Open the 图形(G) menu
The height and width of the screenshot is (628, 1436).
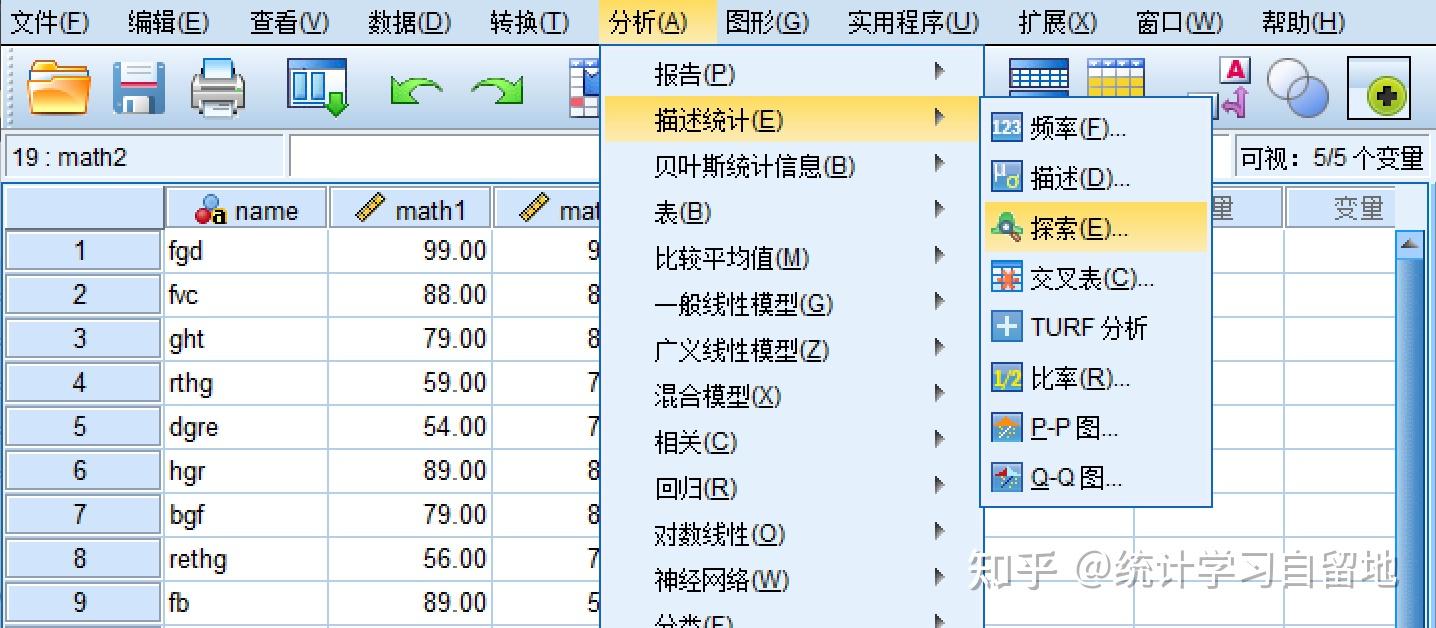[768, 21]
